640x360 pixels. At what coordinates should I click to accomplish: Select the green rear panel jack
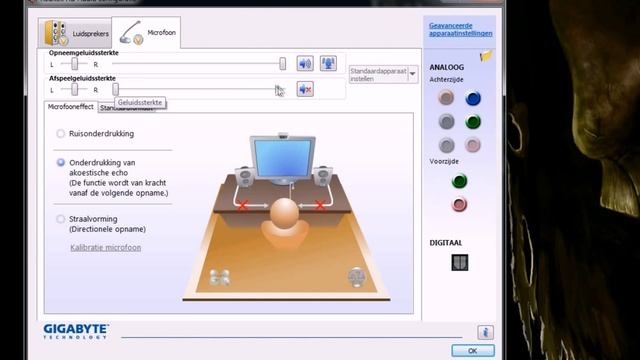pyautogui.click(x=473, y=122)
